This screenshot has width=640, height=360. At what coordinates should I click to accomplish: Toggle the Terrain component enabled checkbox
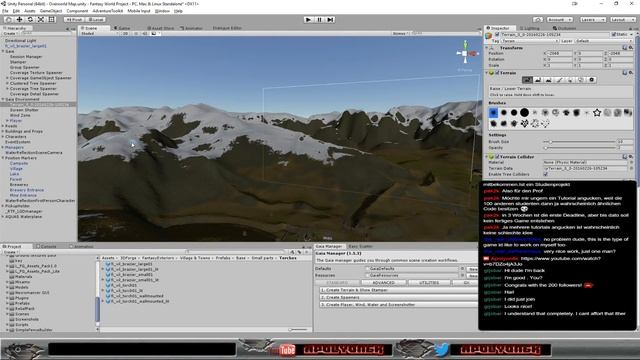(x=497, y=73)
